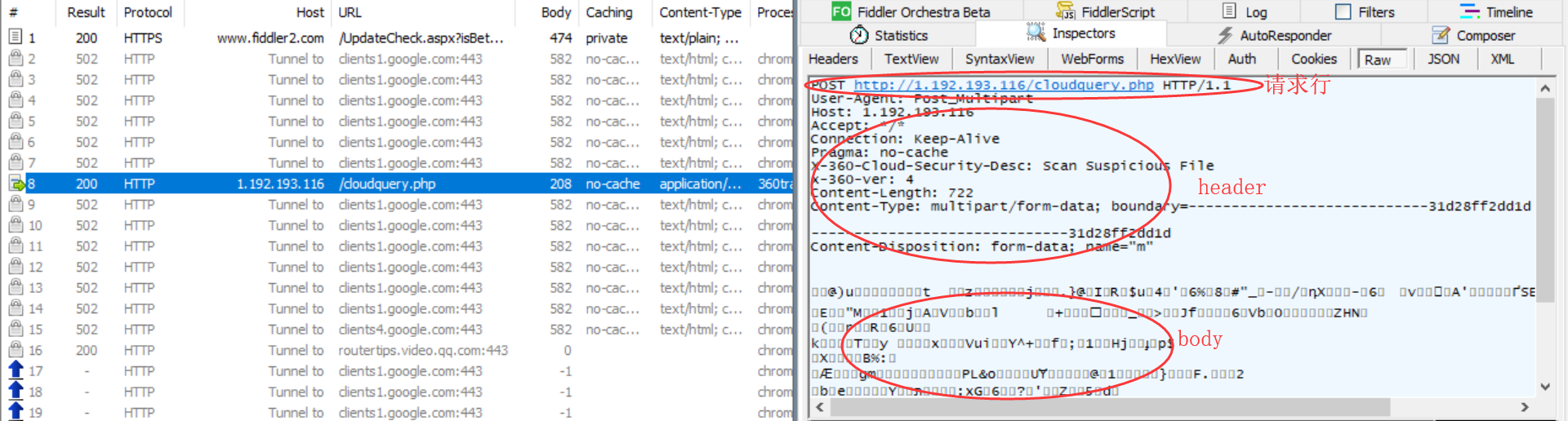Viewport: 1568px width, 421px height.
Task: Click the AutoResponder lightning icon
Action: (x=1224, y=35)
